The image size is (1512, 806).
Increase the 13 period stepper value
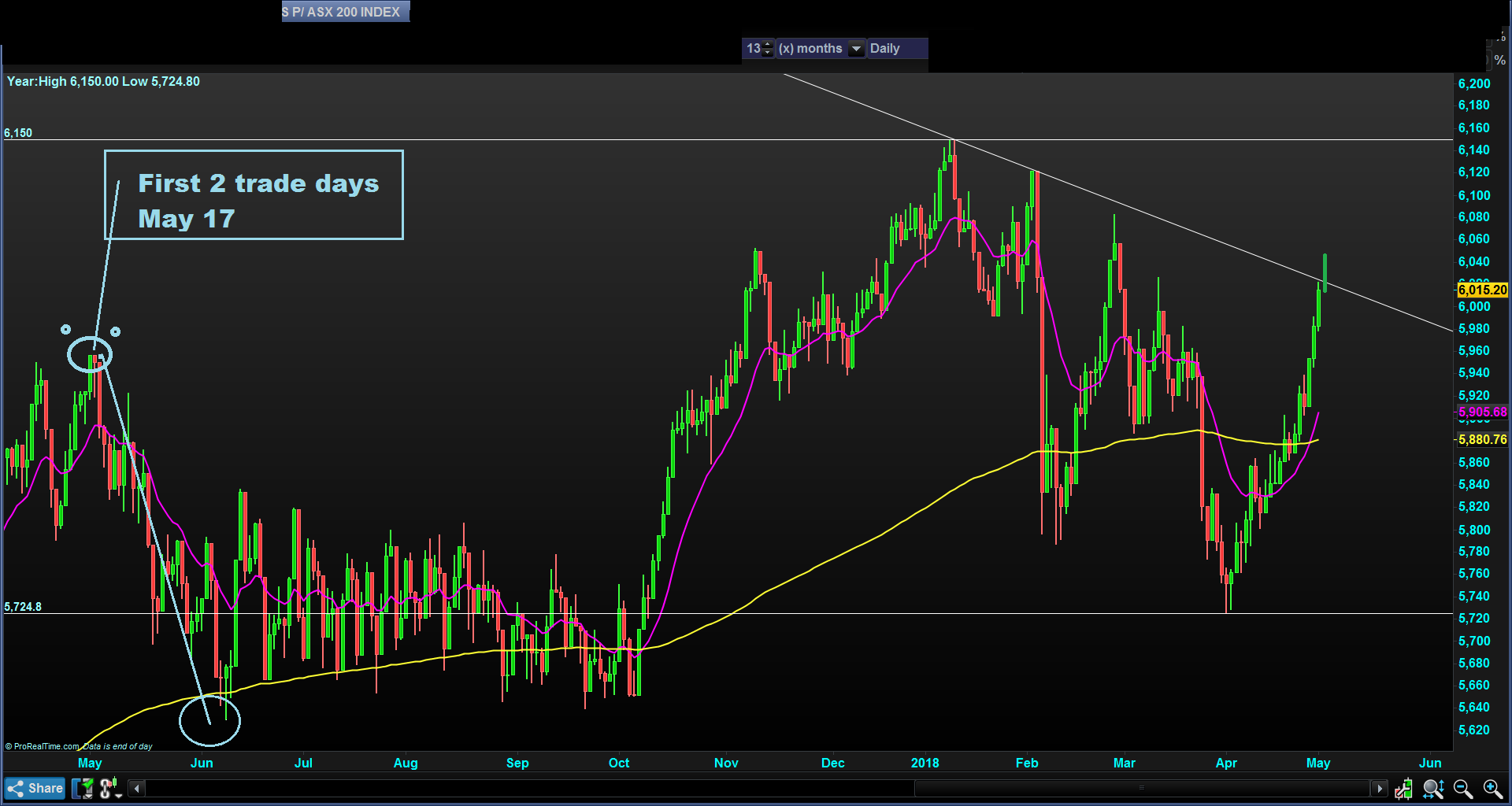point(768,44)
